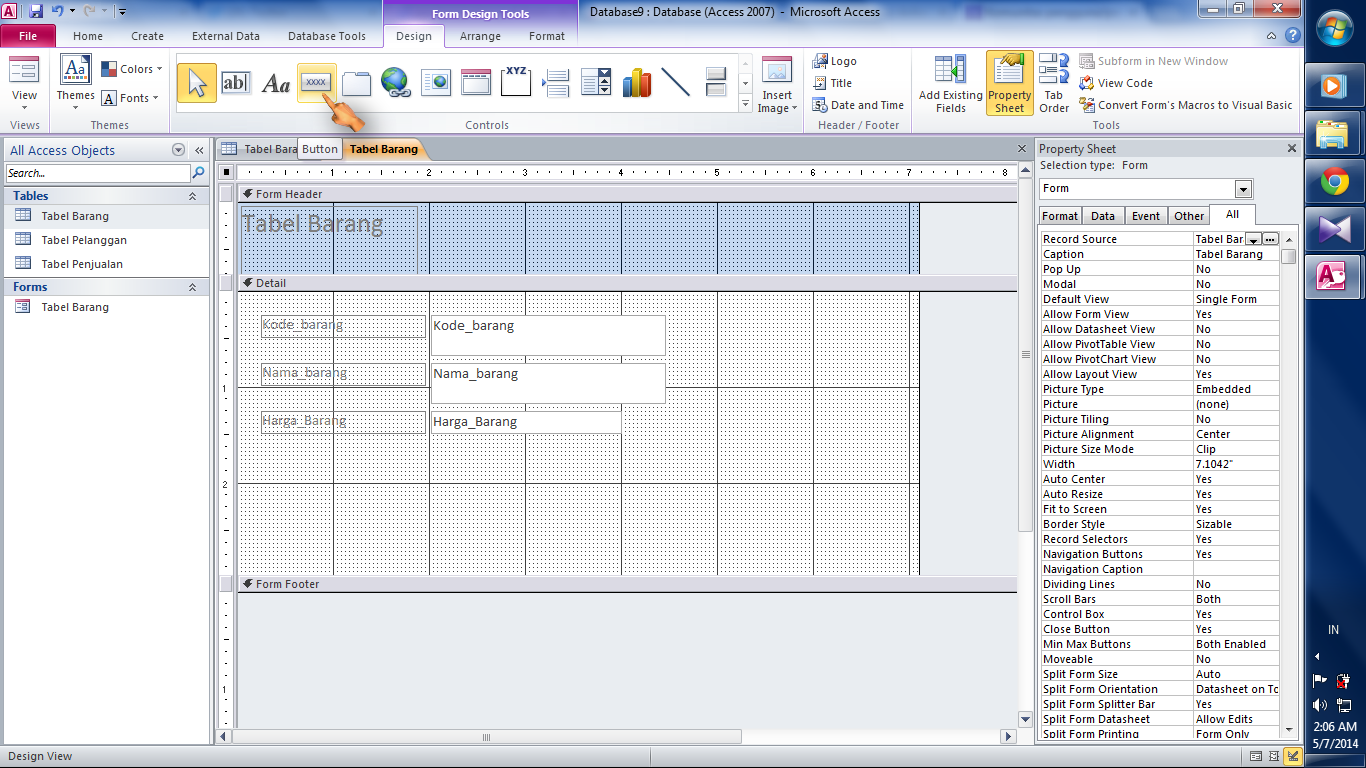The height and width of the screenshot is (768, 1366).
Task: Click Undo in Quick Access Toolbar
Action: (57, 11)
